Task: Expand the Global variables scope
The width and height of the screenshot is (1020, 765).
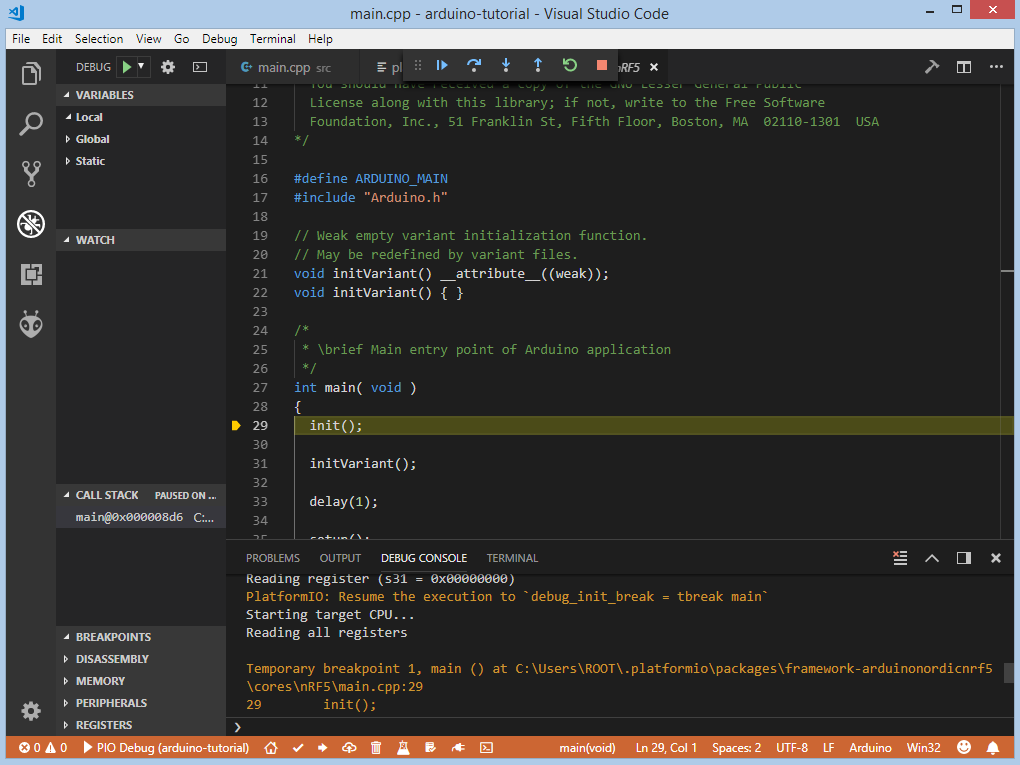Action: click(141, 139)
